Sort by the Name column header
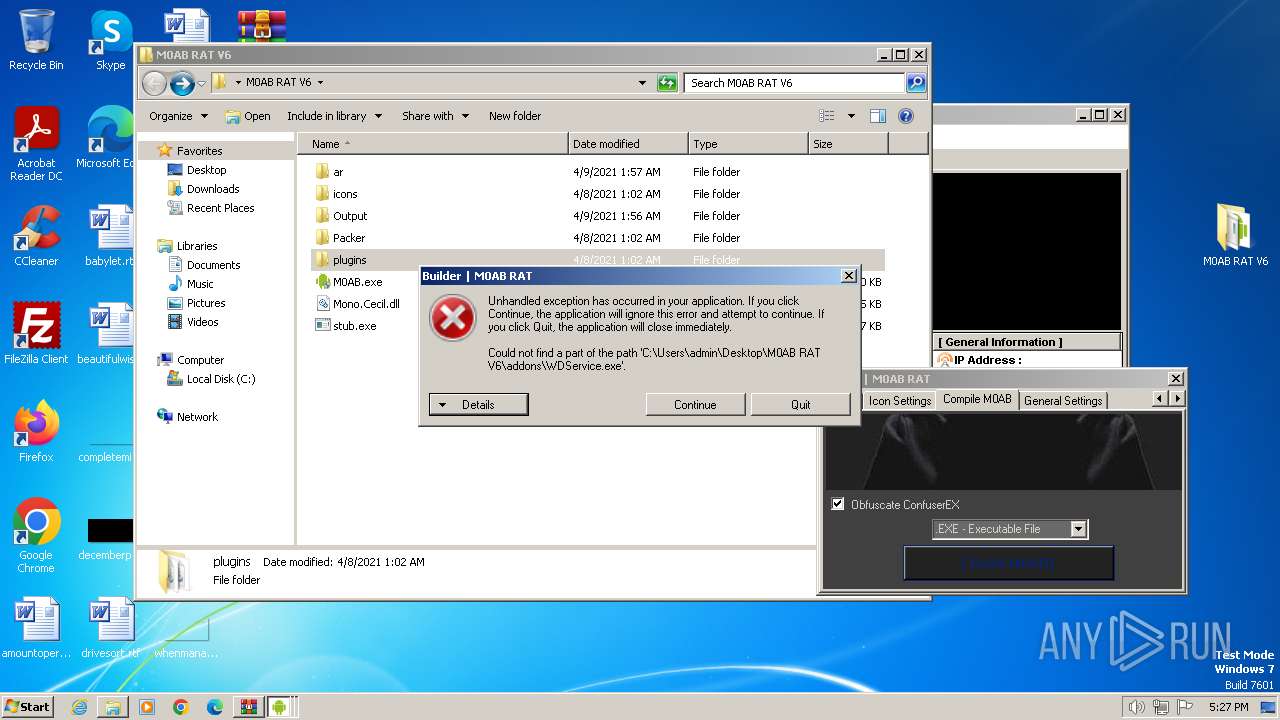Viewport: 1280px width, 720px height. click(x=434, y=144)
